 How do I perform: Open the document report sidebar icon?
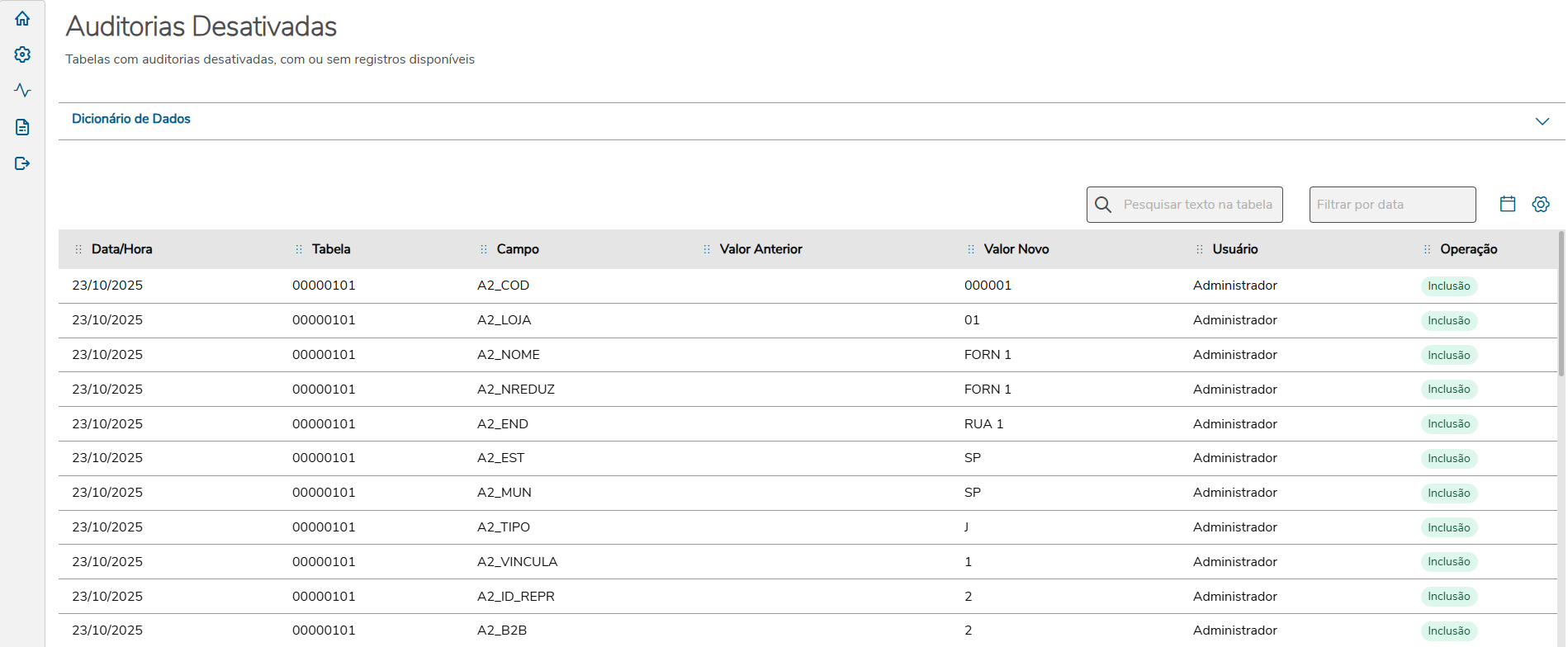click(22, 127)
